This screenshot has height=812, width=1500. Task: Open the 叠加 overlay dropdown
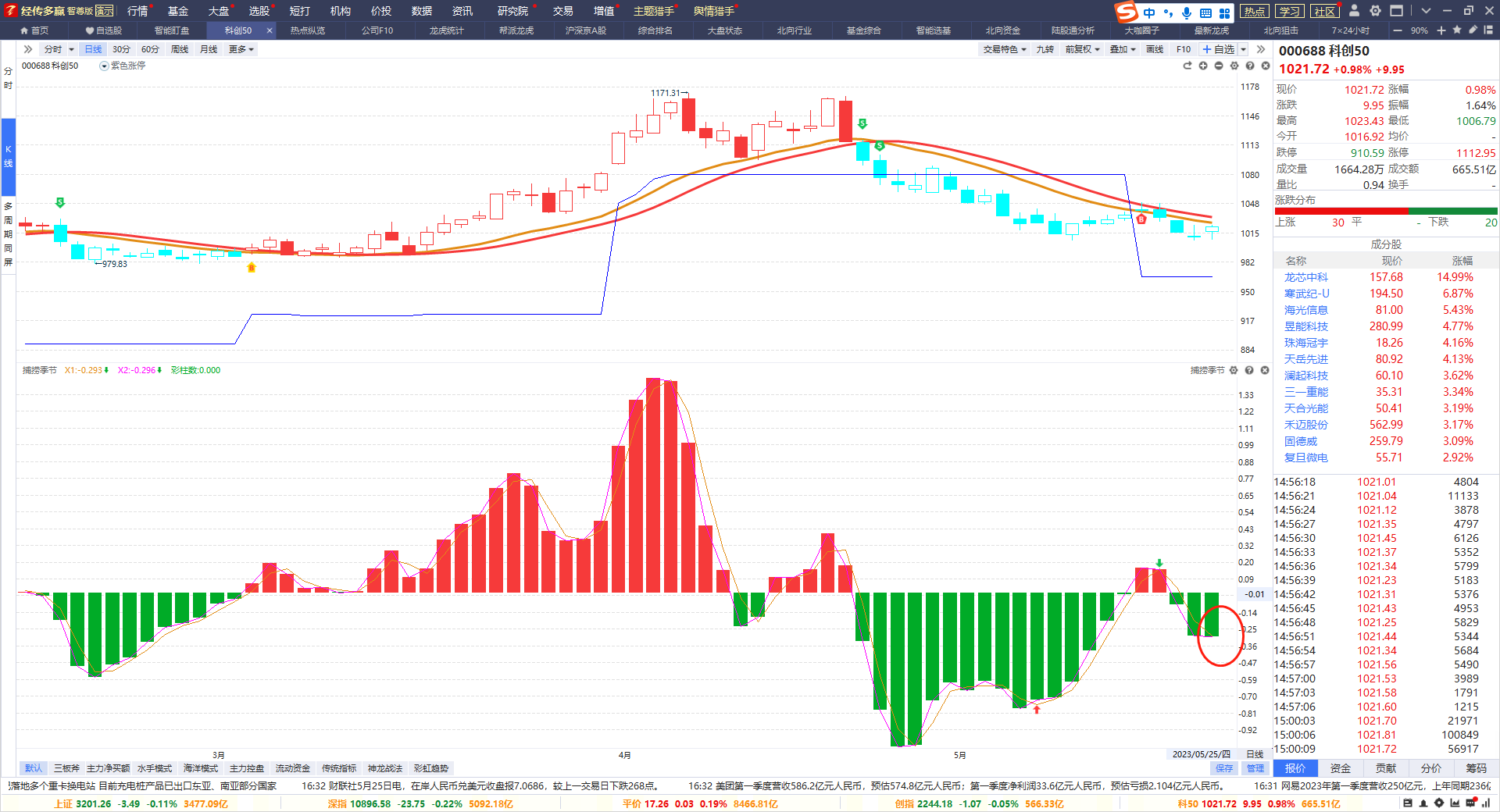tap(1123, 49)
